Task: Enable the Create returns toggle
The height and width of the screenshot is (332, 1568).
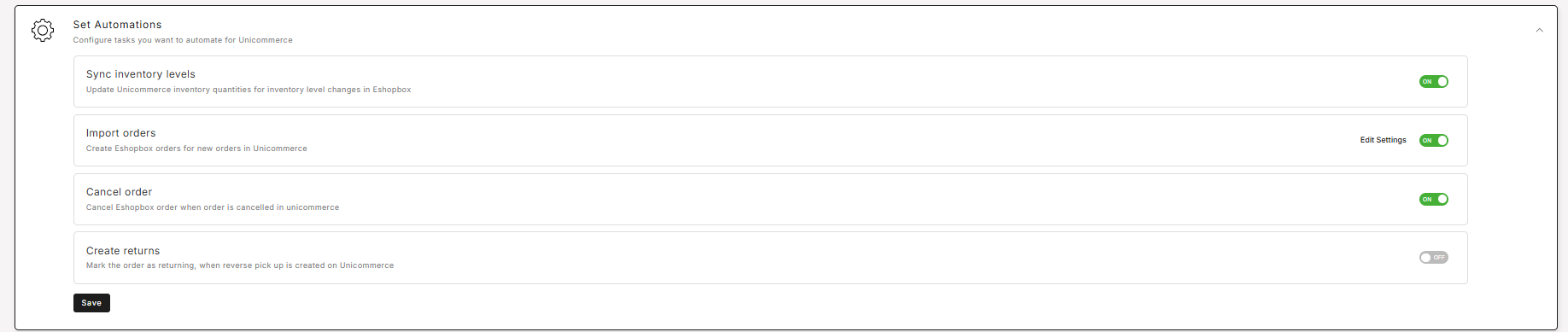Action: 1434,258
